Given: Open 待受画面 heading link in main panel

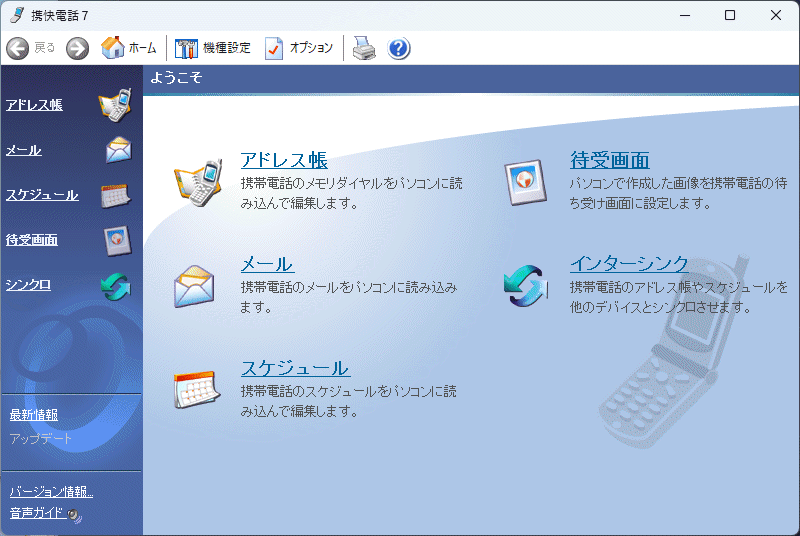Looking at the screenshot, I should 610,160.
